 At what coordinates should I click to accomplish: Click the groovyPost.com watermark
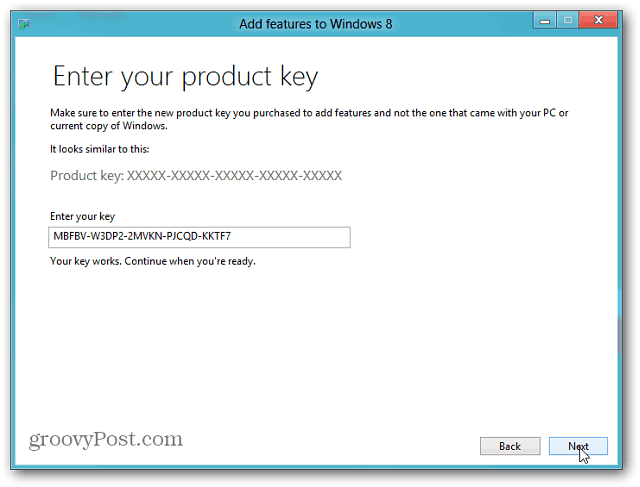coord(106,440)
